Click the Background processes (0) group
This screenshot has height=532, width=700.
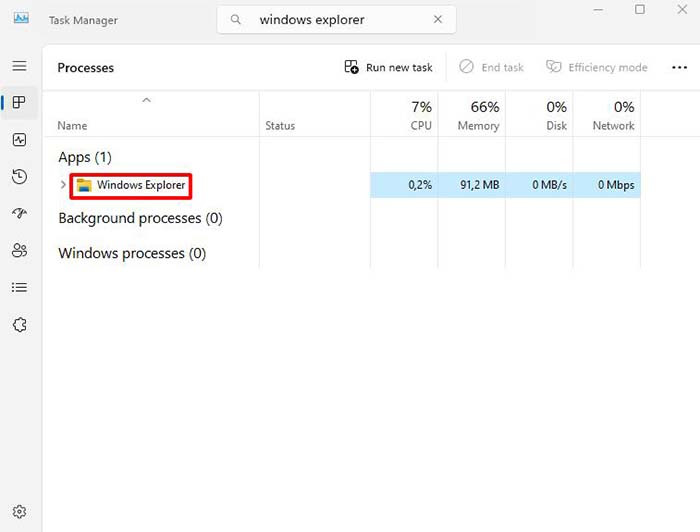pos(140,218)
